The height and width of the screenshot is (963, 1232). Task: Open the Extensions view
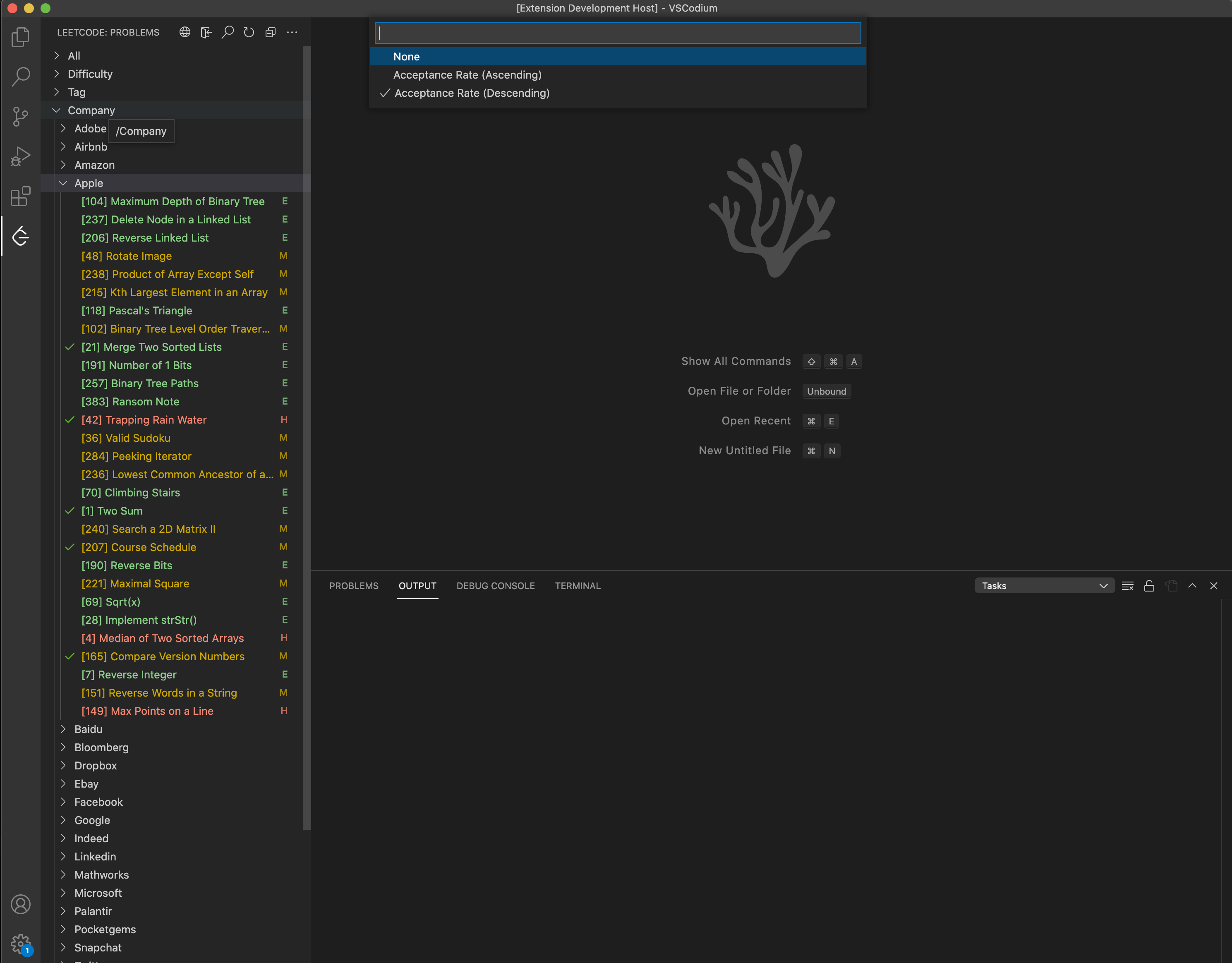pos(20,196)
